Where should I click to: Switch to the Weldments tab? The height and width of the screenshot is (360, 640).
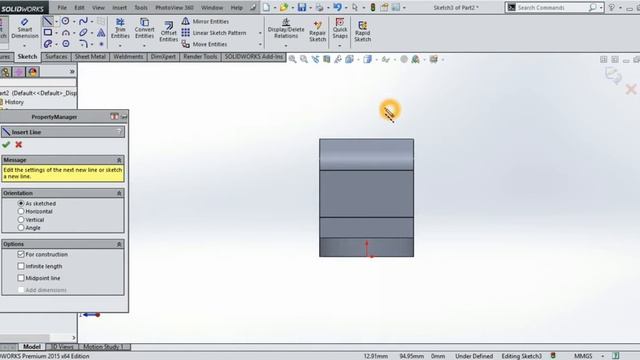128,57
